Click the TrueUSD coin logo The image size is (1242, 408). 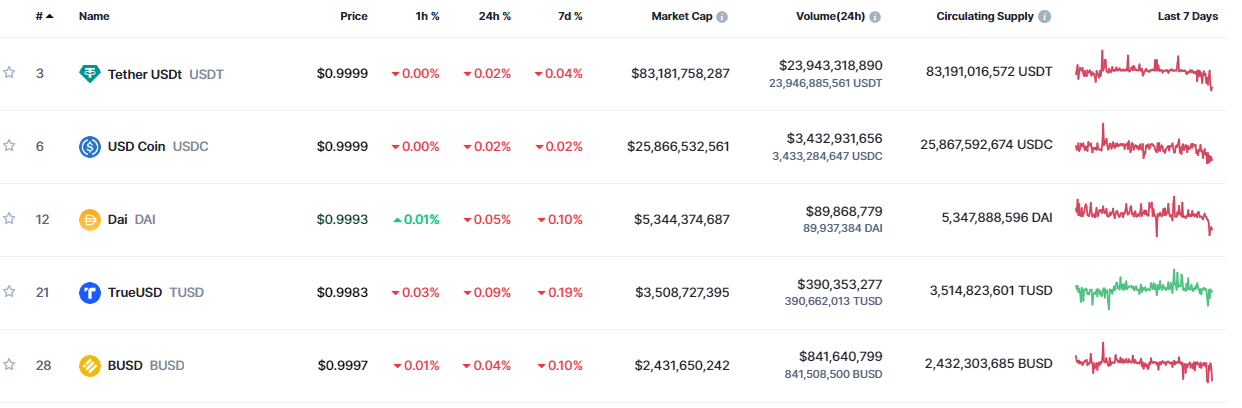90,293
